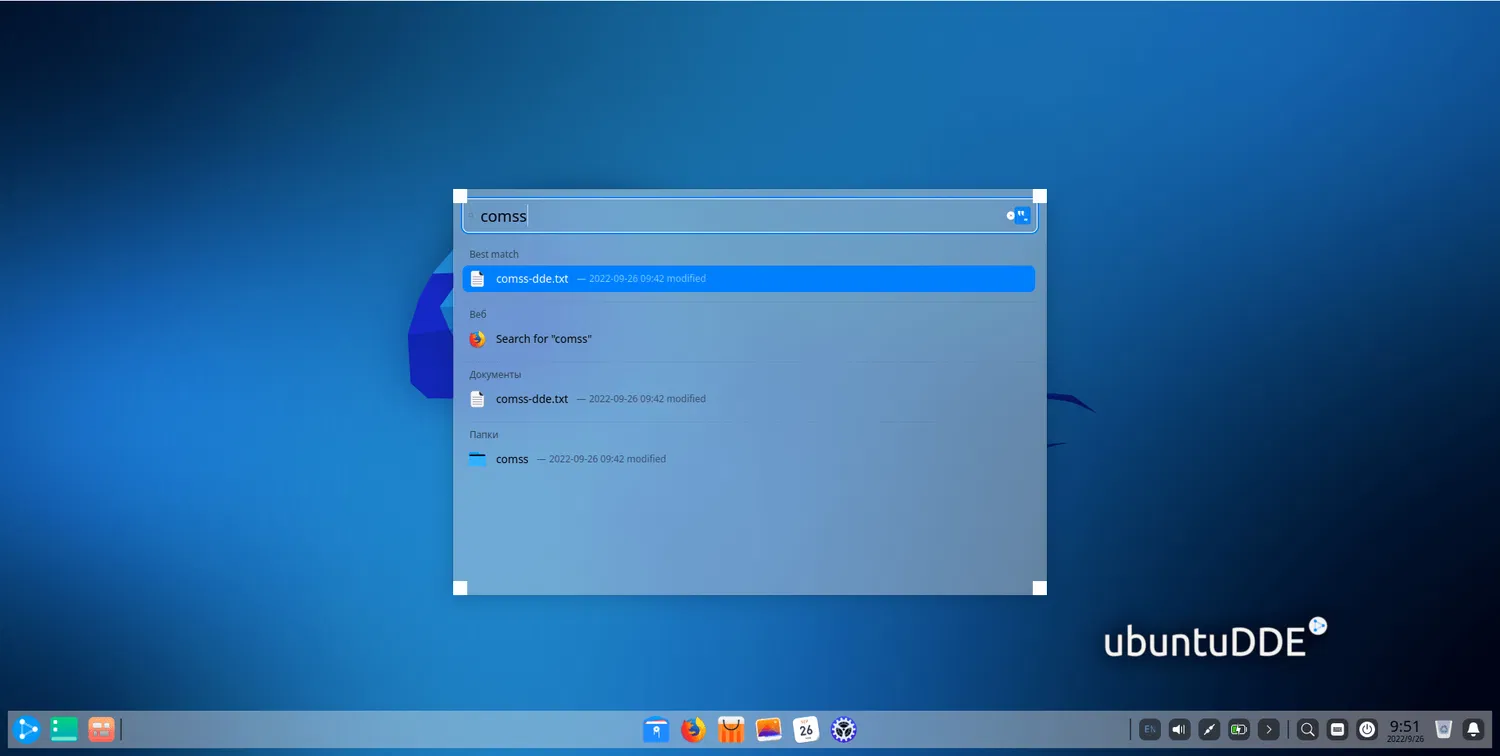Open the control center gear icon
1500x756 pixels.
[x=844, y=729]
